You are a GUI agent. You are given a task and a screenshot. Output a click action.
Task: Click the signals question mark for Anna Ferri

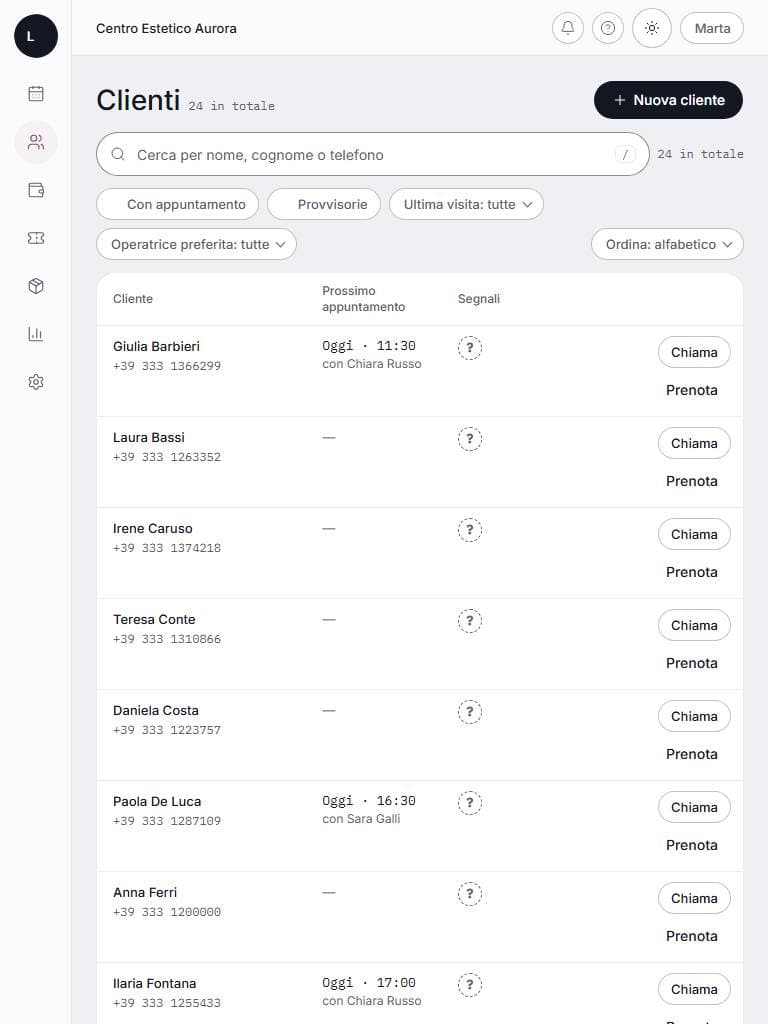[470, 893]
